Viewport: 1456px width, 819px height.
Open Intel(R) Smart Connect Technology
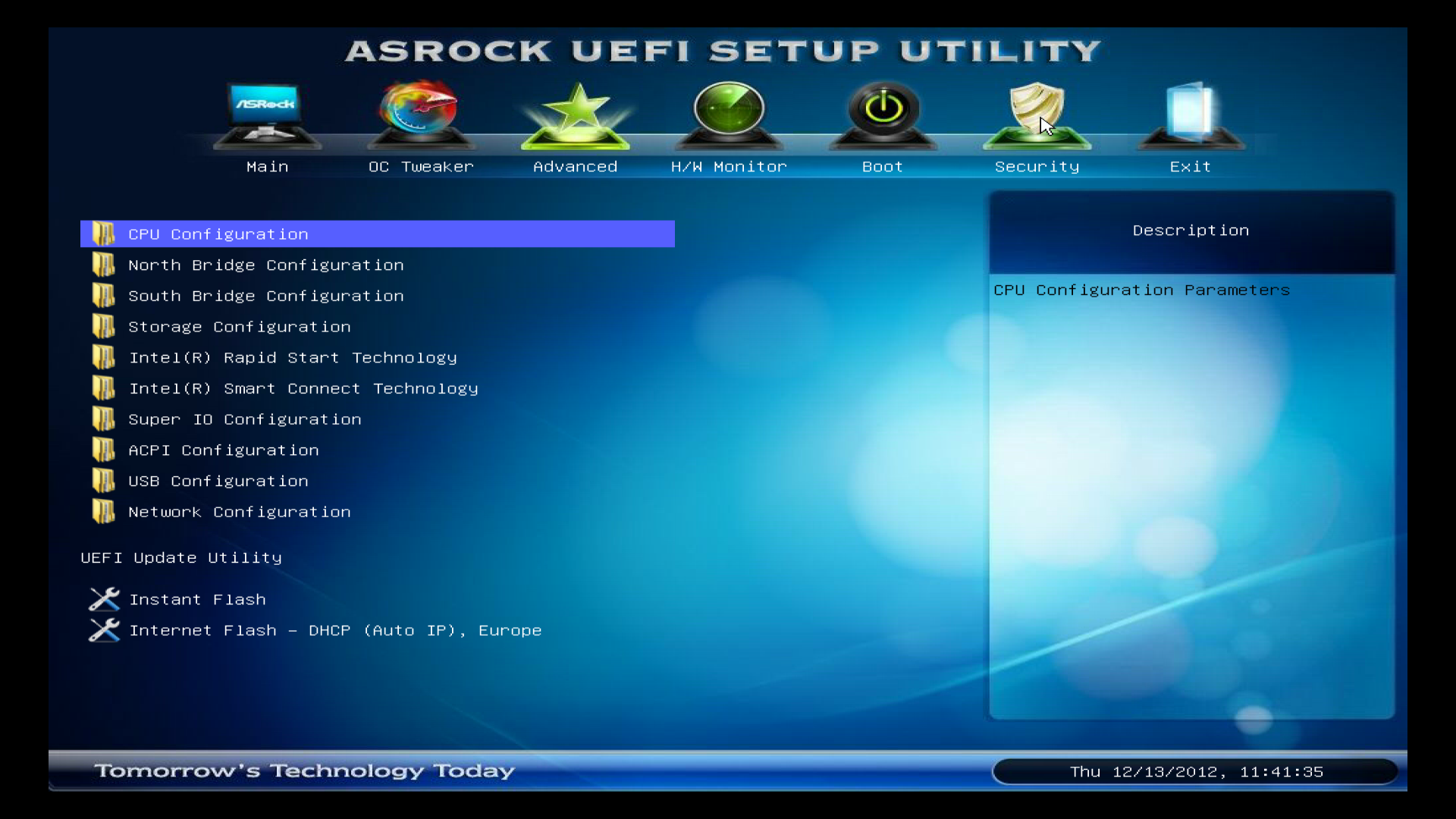303,389
